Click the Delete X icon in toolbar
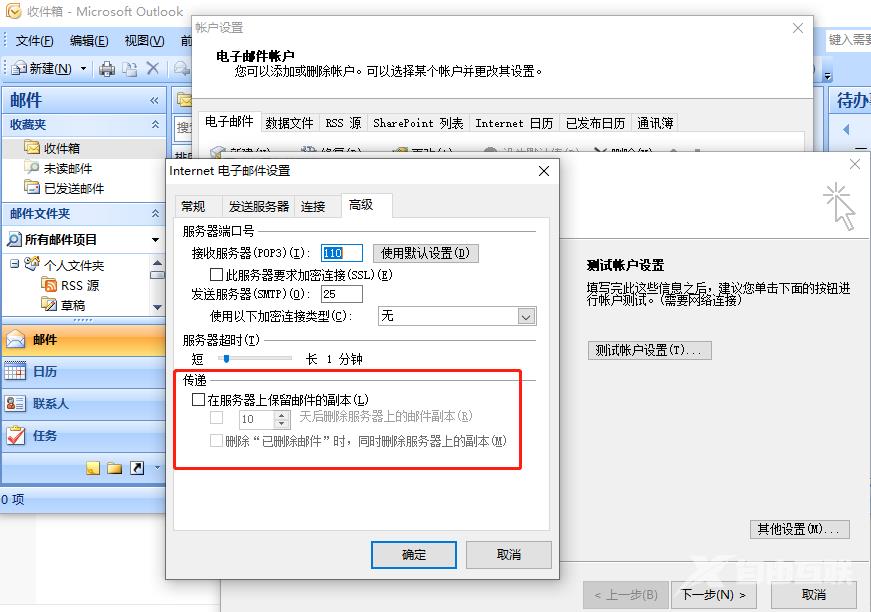871x612 pixels. pos(153,68)
